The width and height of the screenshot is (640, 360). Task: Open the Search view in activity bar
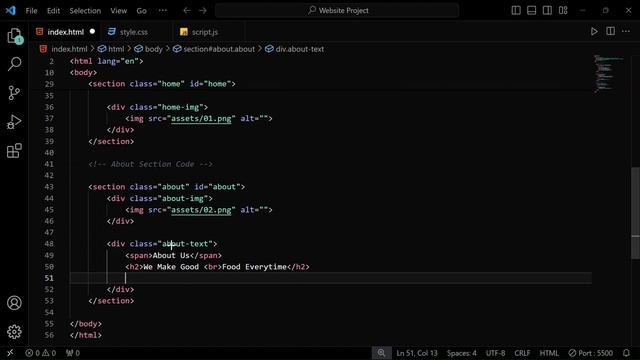(14, 64)
